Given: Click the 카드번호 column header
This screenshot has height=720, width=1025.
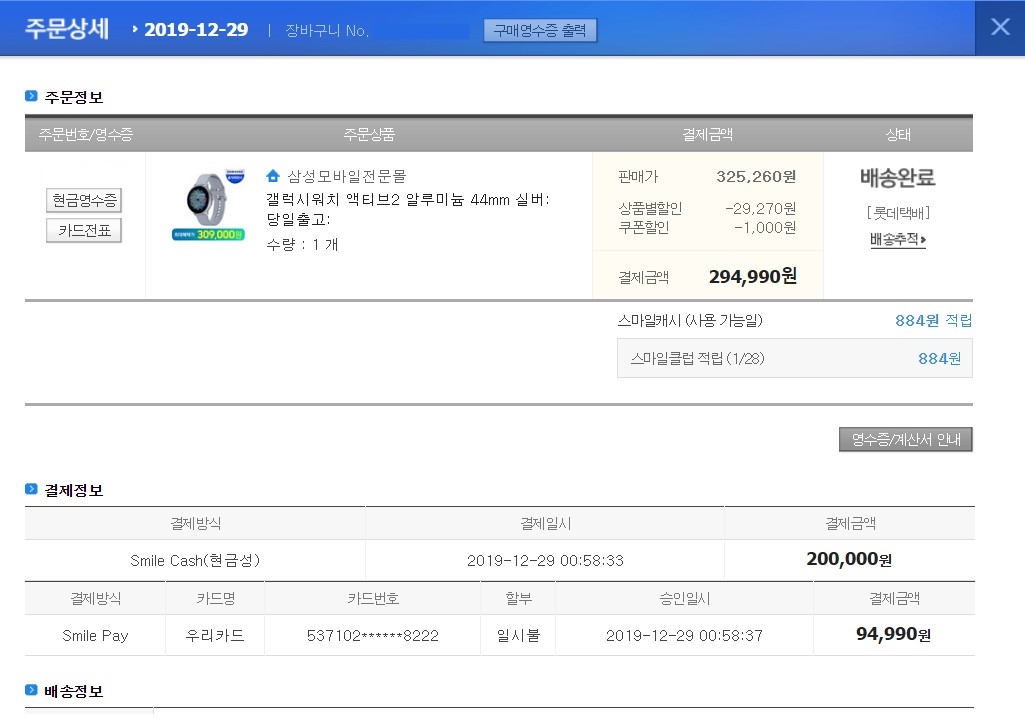Looking at the screenshot, I should tap(373, 598).
